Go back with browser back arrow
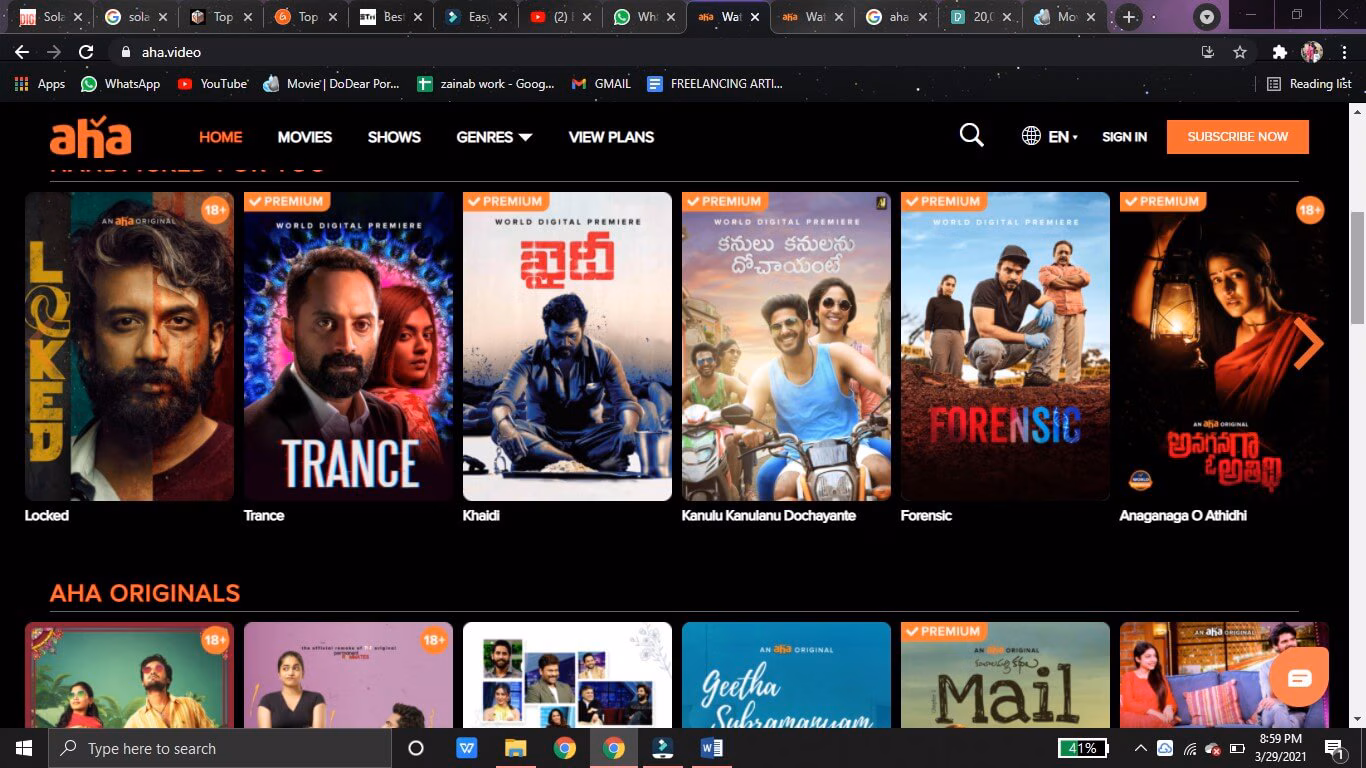 click(22, 52)
